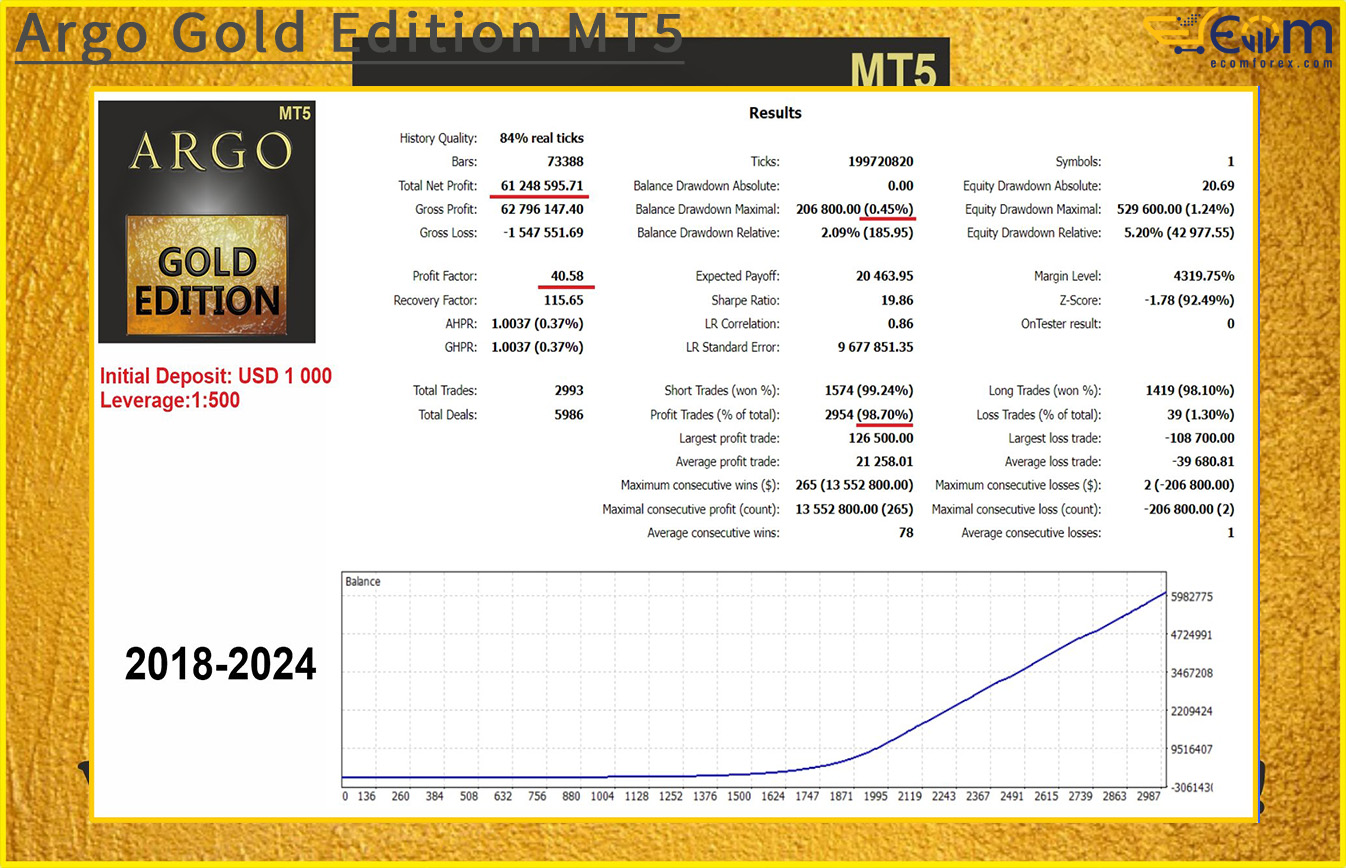
Task: Click the LR Correlation value 0.86
Action: pyautogui.click(x=903, y=324)
